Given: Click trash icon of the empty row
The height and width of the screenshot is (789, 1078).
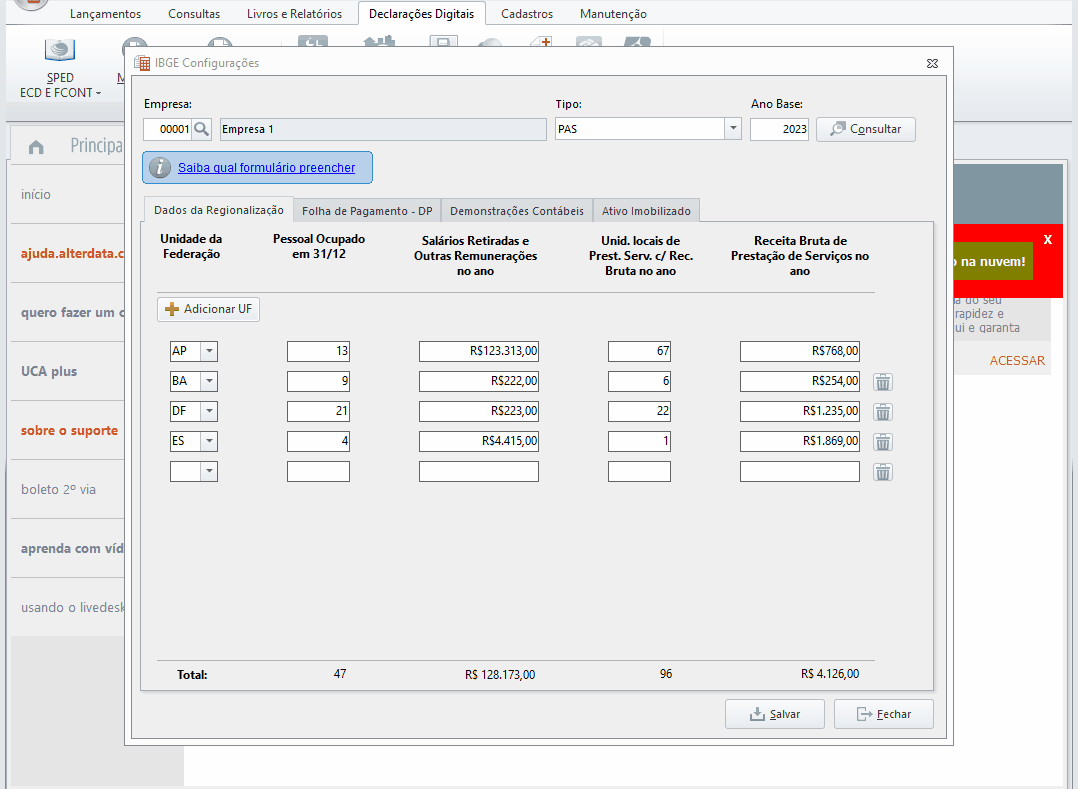Looking at the screenshot, I should point(883,472).
